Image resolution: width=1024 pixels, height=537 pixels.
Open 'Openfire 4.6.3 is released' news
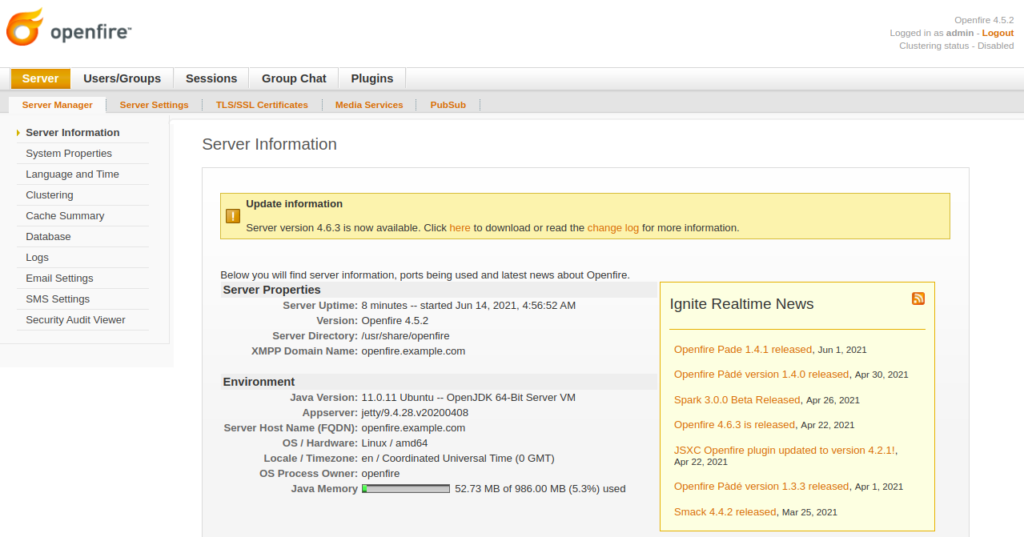(x=734, y=425)
